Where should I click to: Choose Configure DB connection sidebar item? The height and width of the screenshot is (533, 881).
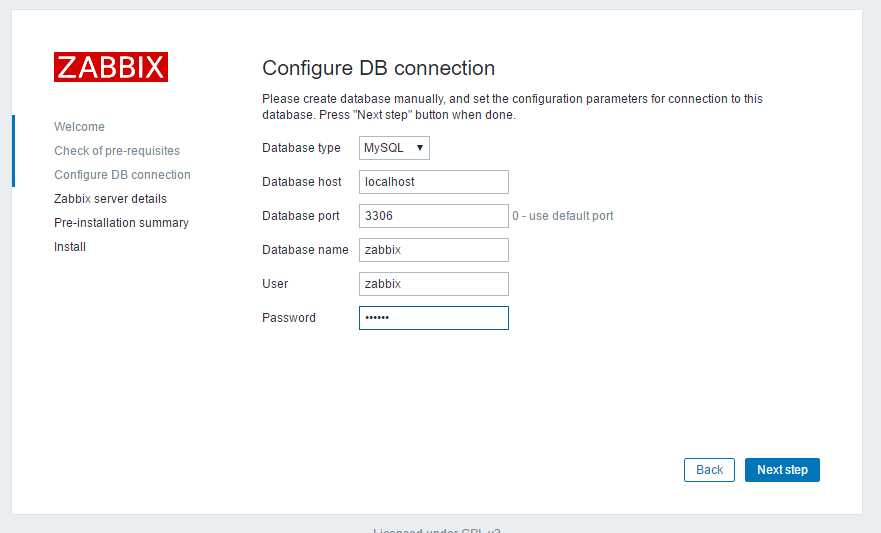tap(122, 175)
